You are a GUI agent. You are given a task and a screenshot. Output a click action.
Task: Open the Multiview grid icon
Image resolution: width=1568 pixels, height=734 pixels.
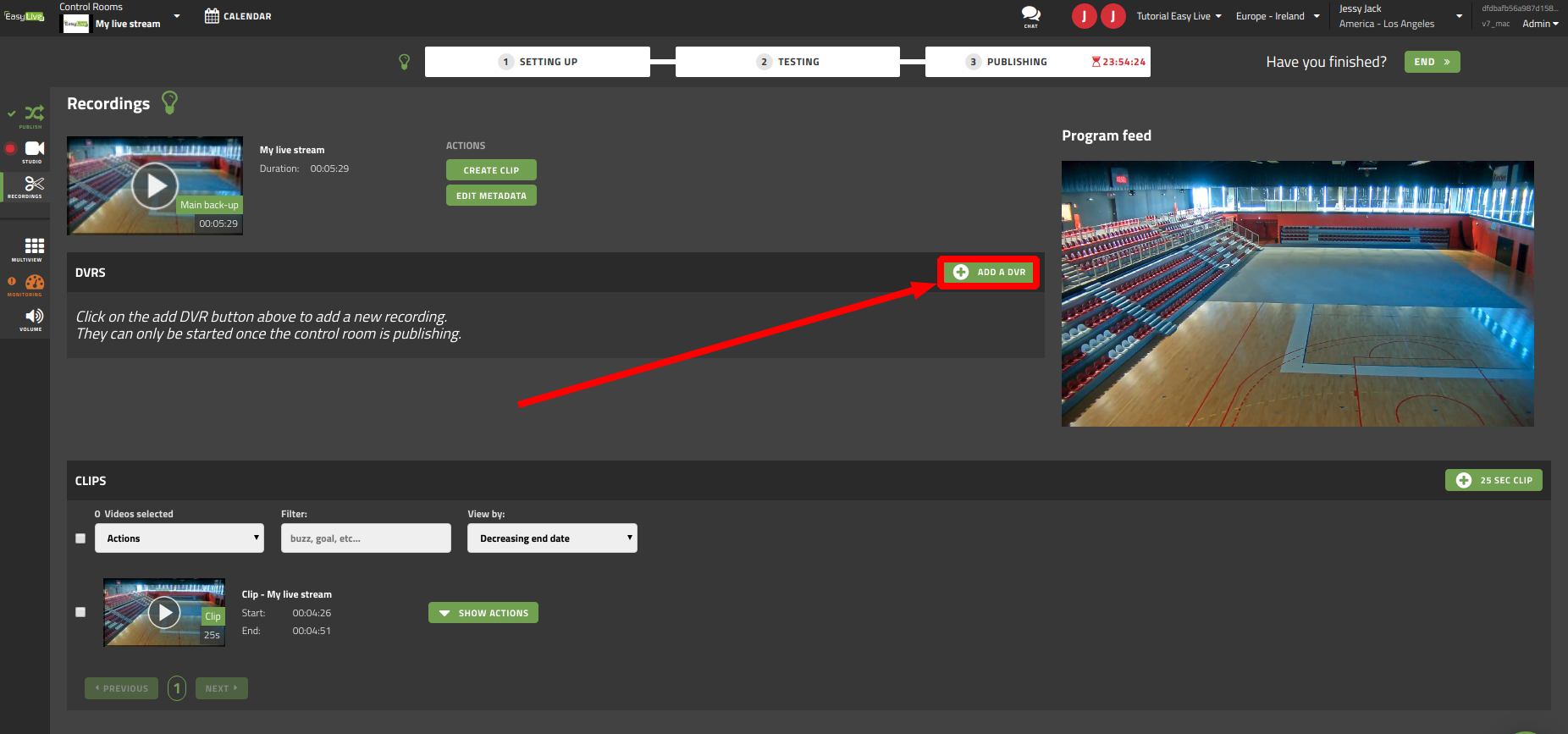[34, 246]
